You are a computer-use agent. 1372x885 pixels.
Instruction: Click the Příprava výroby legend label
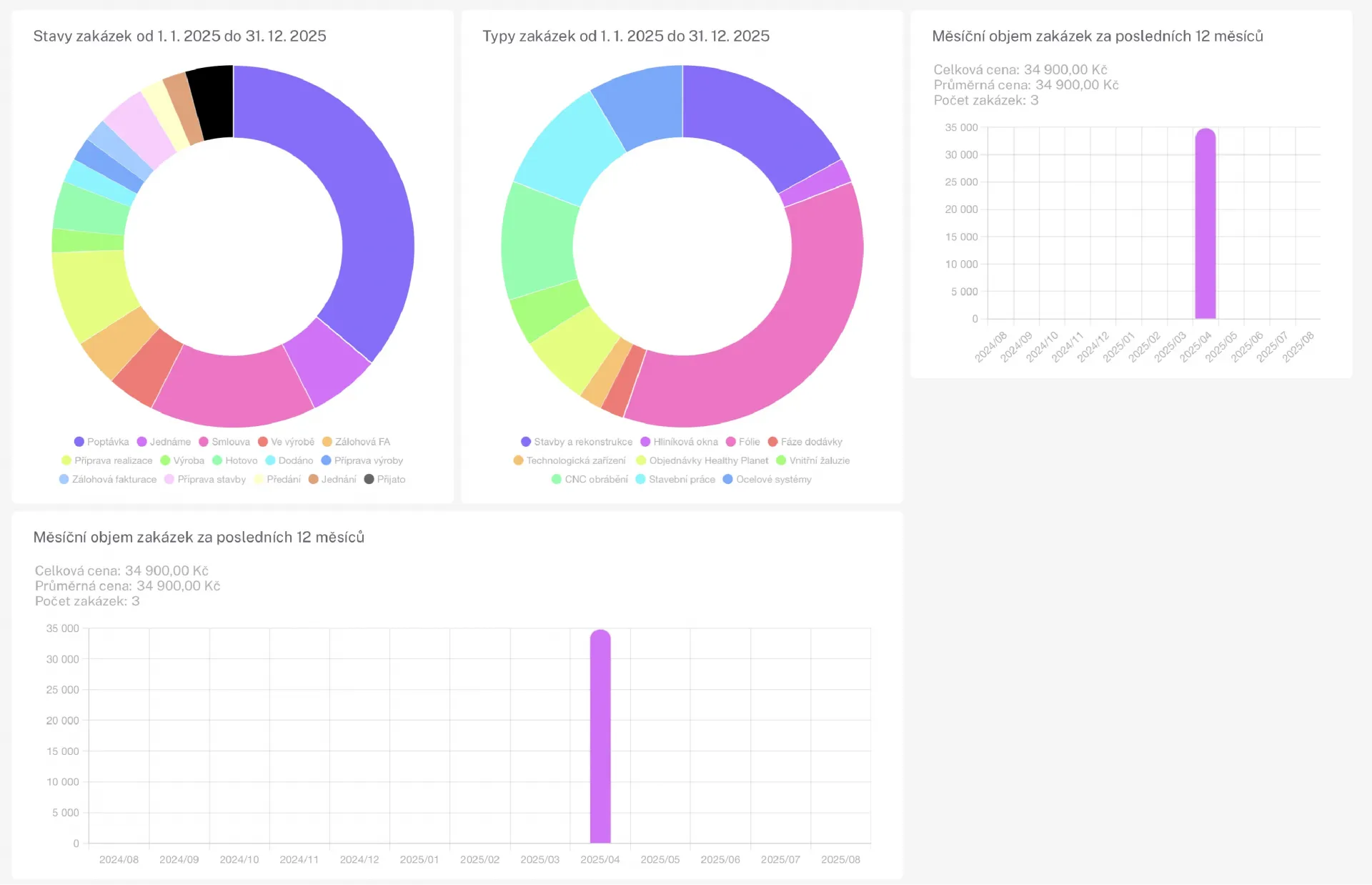tap(368, 460)
